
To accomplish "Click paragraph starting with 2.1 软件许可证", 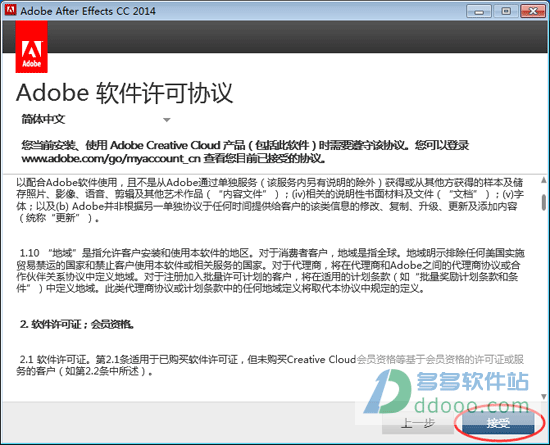I will tap(270, 365).
